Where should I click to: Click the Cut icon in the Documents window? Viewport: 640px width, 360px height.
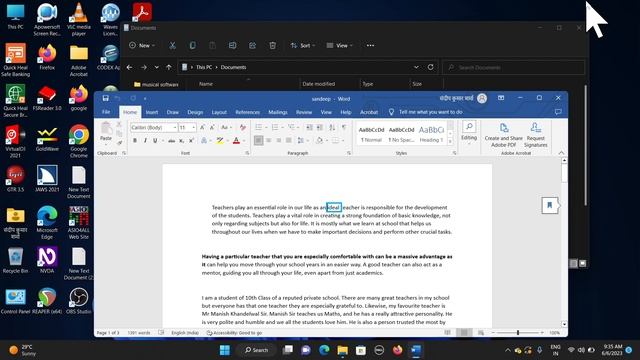pos(173,46)
